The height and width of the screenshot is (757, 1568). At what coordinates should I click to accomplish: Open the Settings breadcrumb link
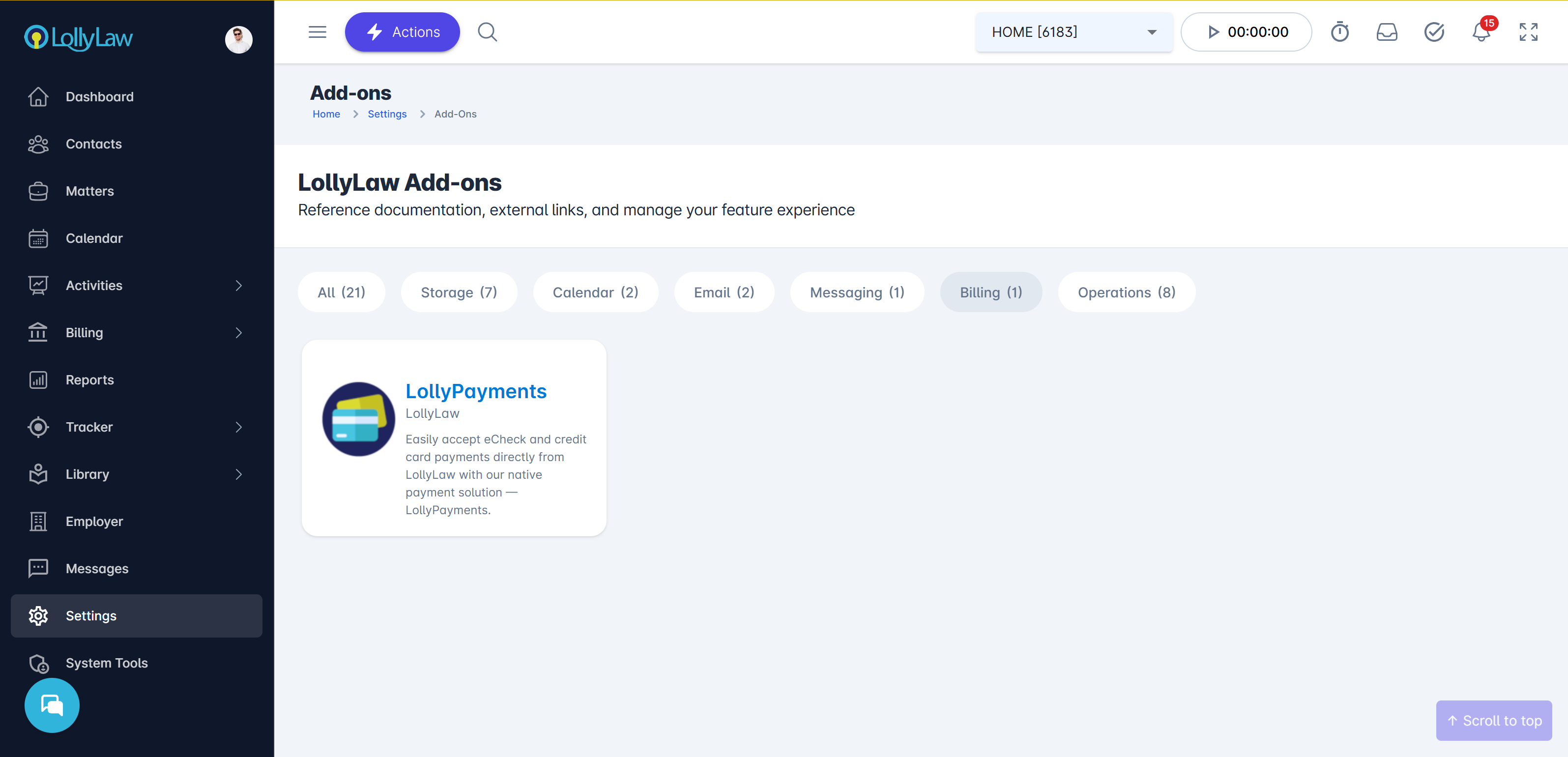click(x=386, y=114)
